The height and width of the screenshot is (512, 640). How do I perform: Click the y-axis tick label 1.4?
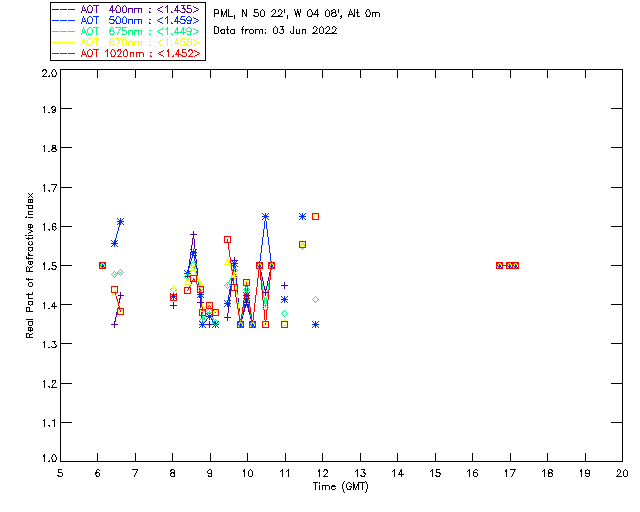[x=49, y=305]
